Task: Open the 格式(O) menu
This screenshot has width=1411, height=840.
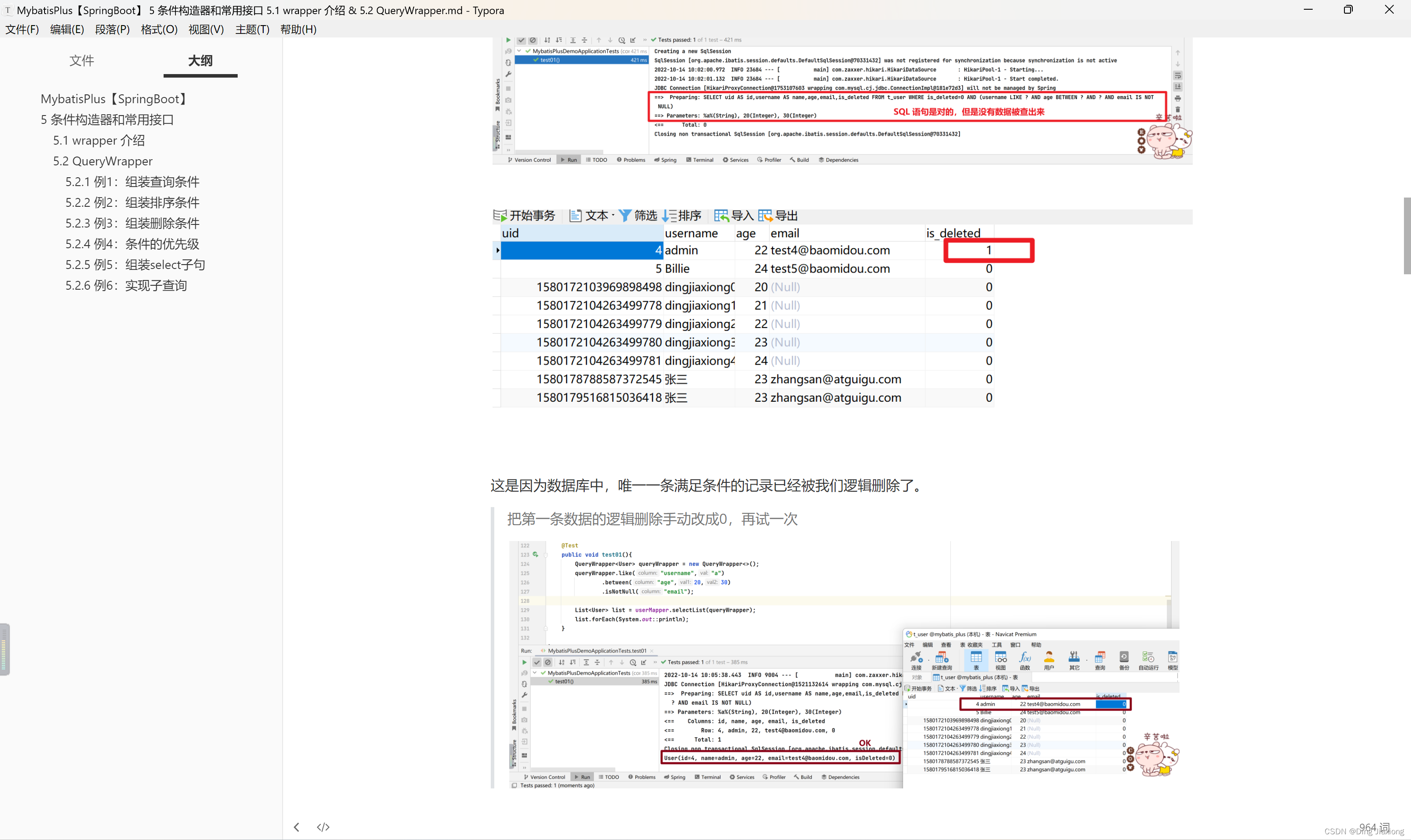Action: (x=159, y=30)
